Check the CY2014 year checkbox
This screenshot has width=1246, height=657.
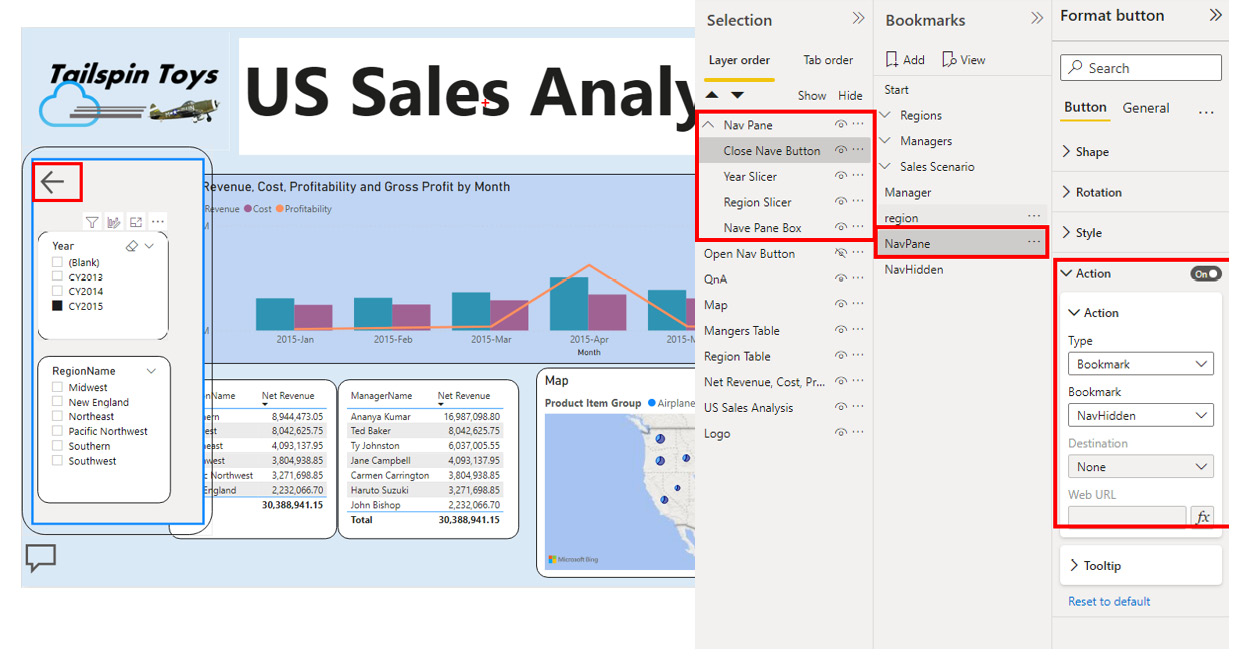point(58,292)
